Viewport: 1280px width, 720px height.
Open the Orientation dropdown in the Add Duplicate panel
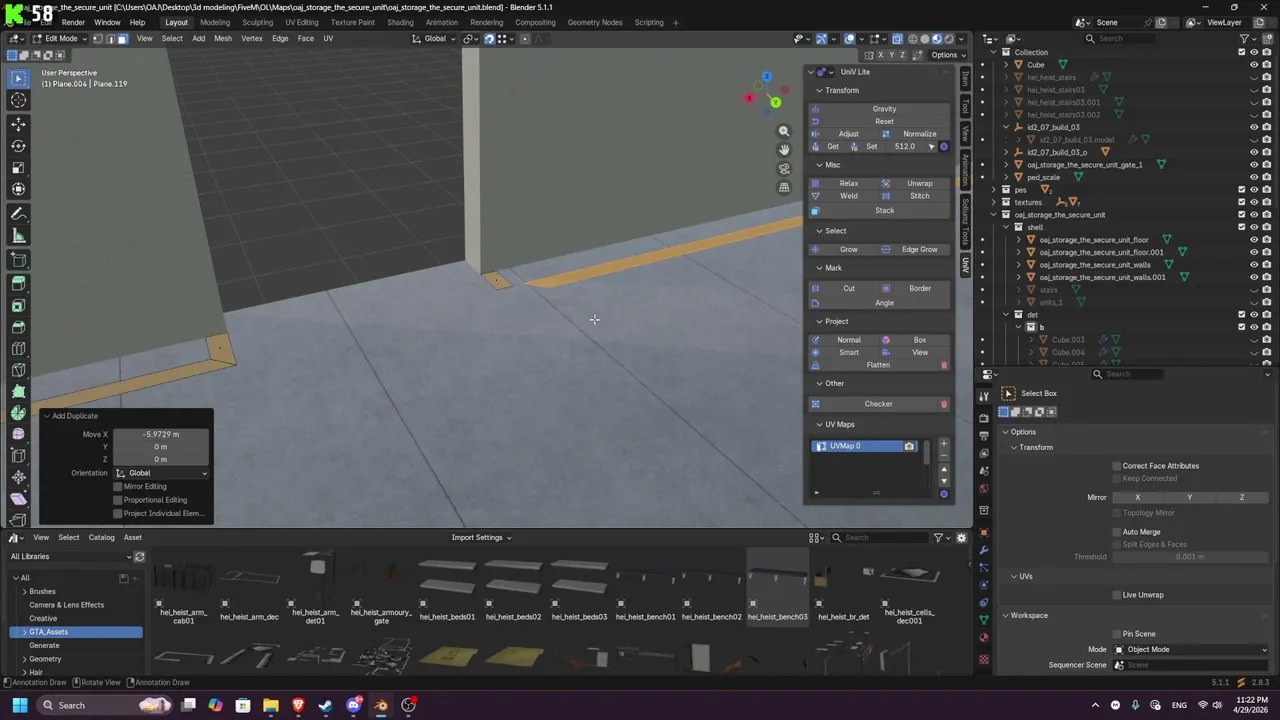[x=162, y=473]
